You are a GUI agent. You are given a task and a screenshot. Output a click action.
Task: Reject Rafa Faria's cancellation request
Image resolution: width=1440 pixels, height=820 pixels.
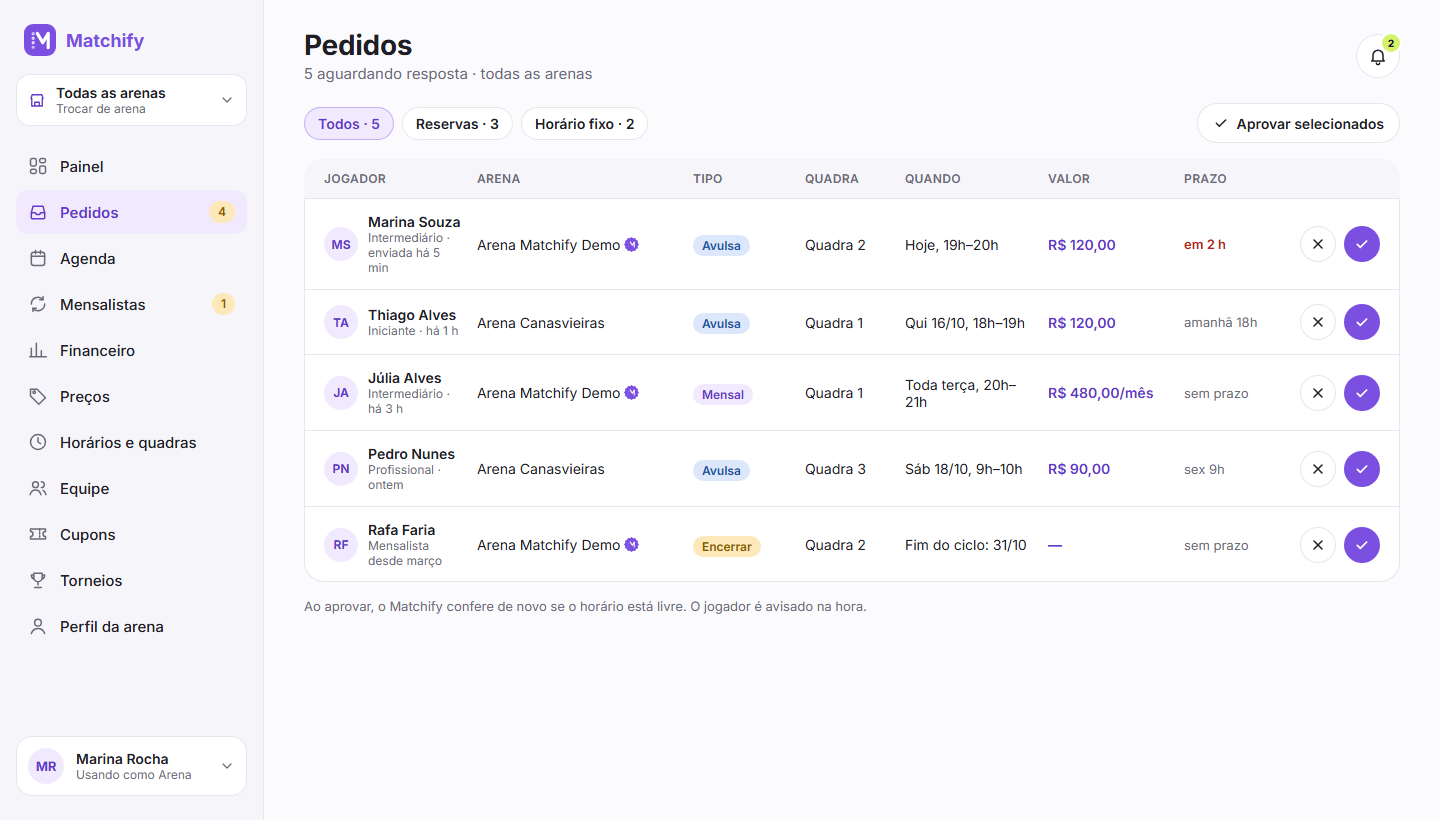1317,545
